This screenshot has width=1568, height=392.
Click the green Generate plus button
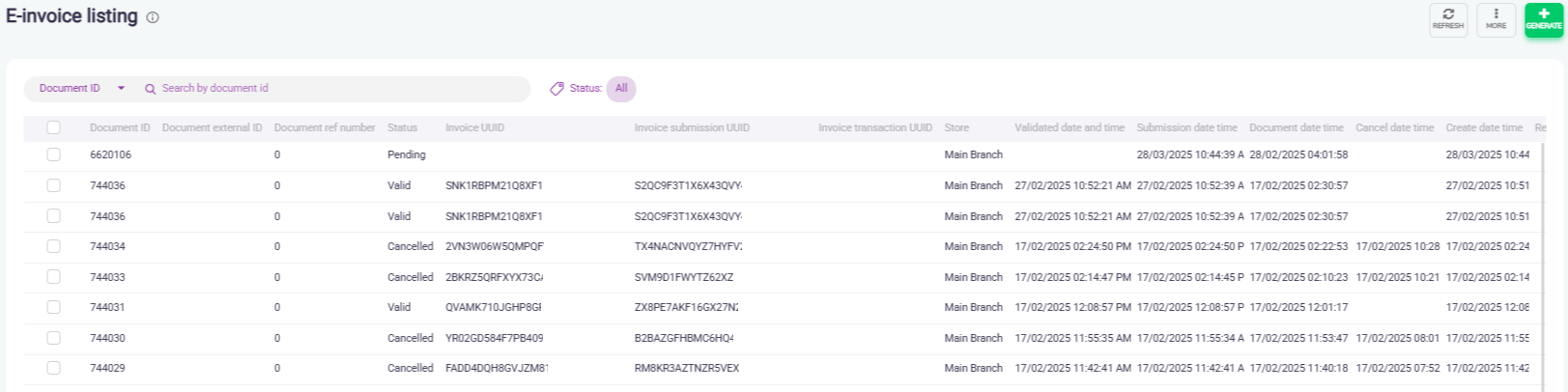tap(1543, 19)
